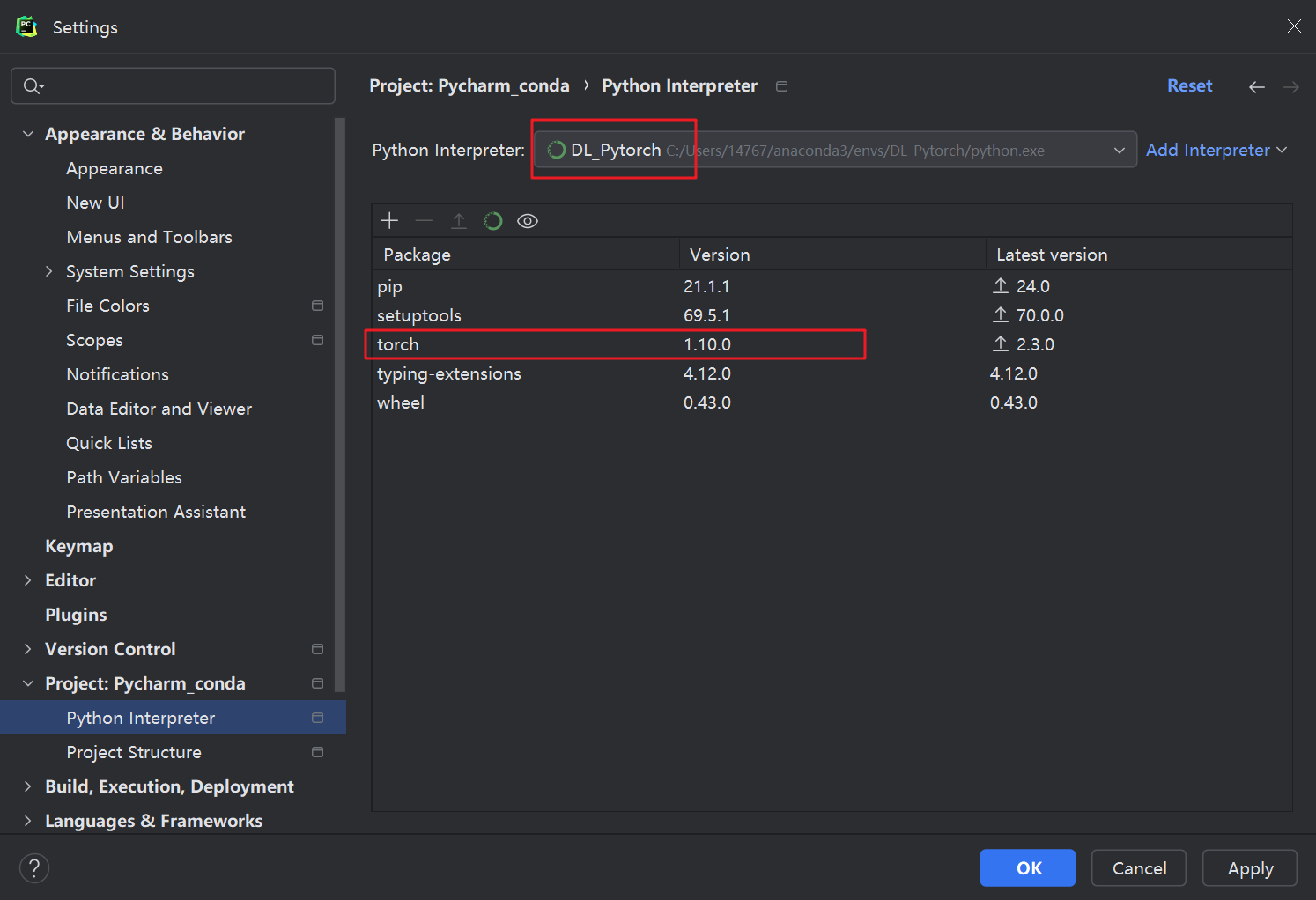Go forward with the right arrow
The width and height of the screenshot is (1316, 900).
click(1291, 86)
